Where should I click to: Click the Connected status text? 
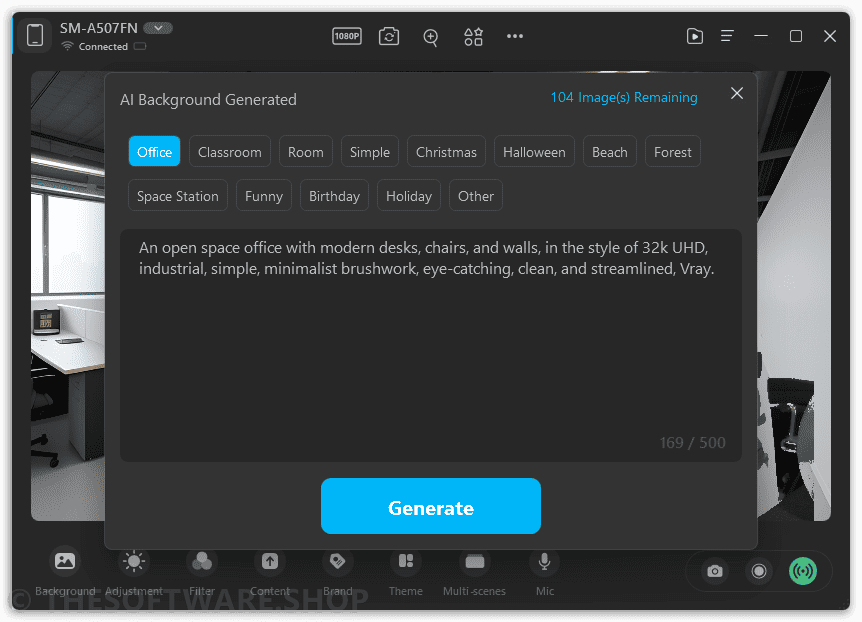coord(103,47)
